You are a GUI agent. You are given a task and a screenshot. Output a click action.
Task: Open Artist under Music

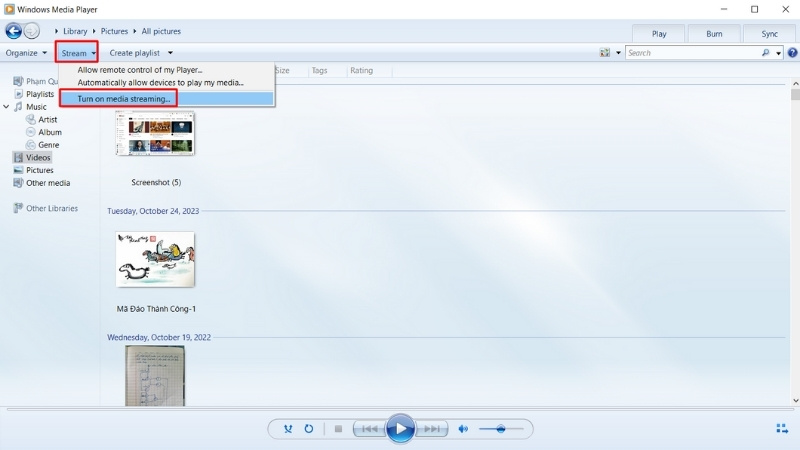[x=47, y=119]
